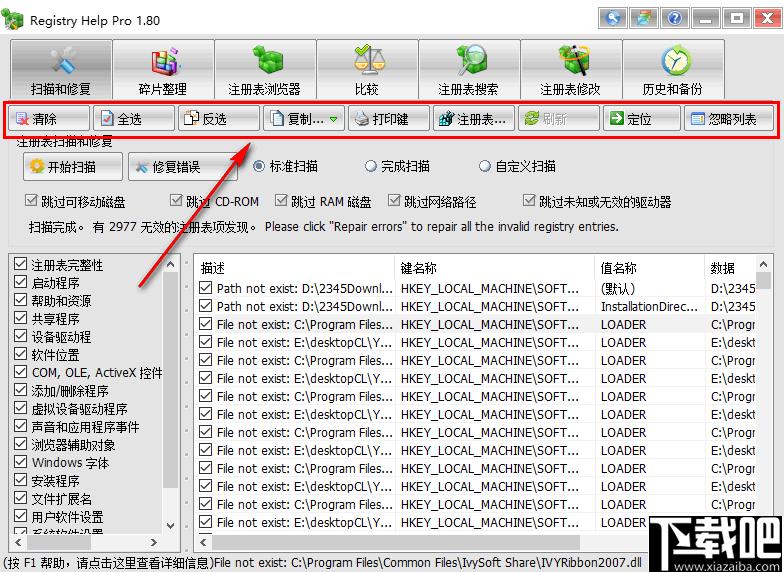The height and width of the screenshot is (572, 784).
Task: Click 全选 to select all entries
Action: pos(134,118)
